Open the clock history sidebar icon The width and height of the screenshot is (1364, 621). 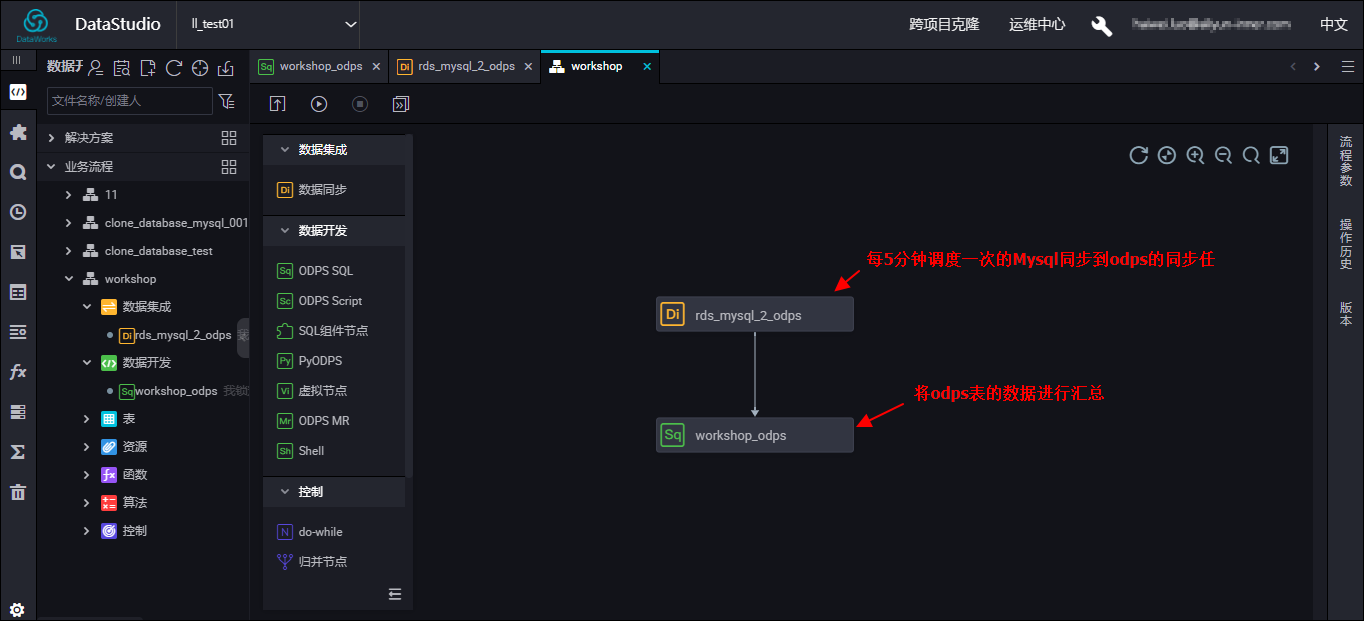(x=18, y=212)
